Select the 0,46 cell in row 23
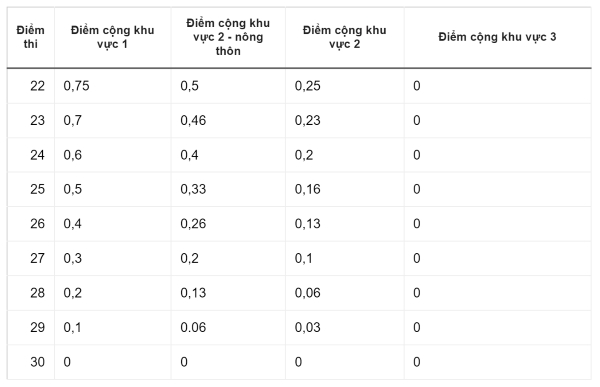600x387 pixels. click(x=228, y=120)
